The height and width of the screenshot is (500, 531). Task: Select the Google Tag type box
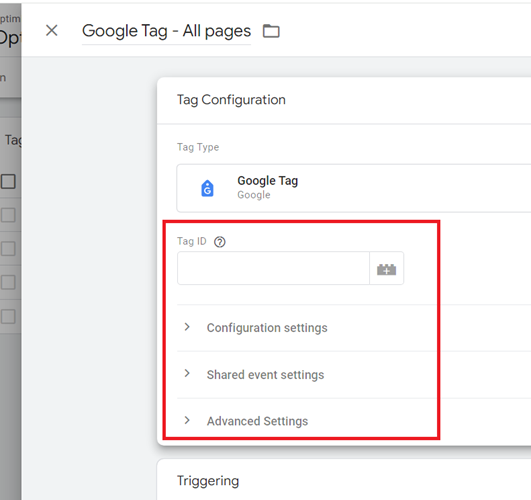pyautogui.click(x=354, y=188)
